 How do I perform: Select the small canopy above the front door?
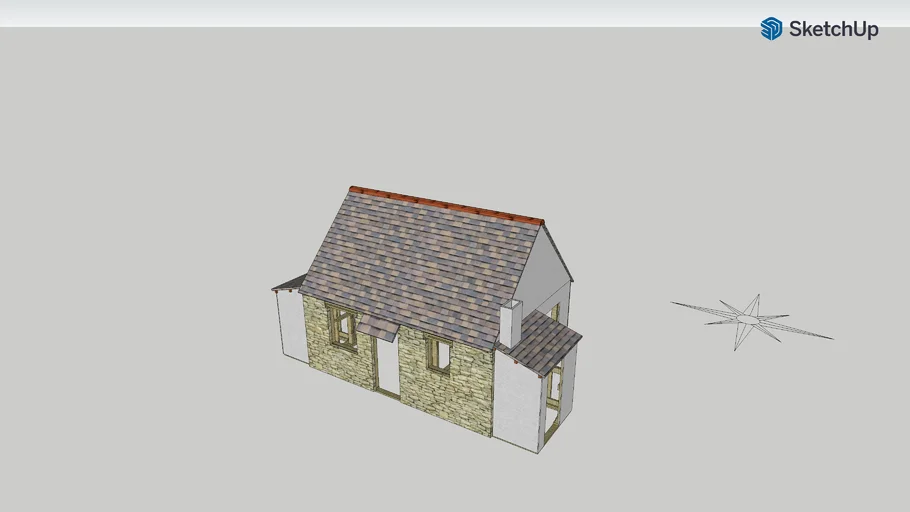click(377, 328)
